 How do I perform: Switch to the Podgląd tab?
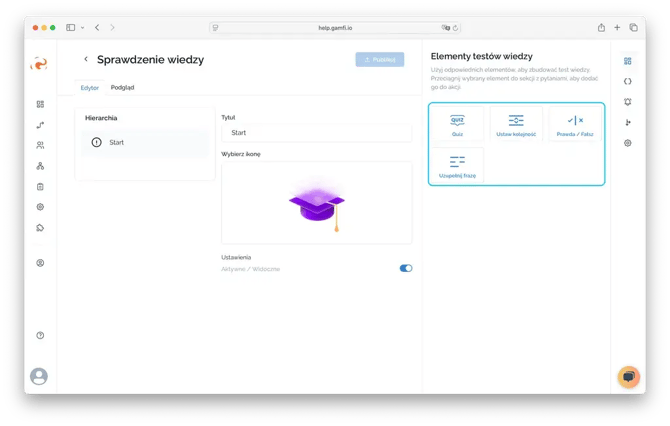pos(122,88)
